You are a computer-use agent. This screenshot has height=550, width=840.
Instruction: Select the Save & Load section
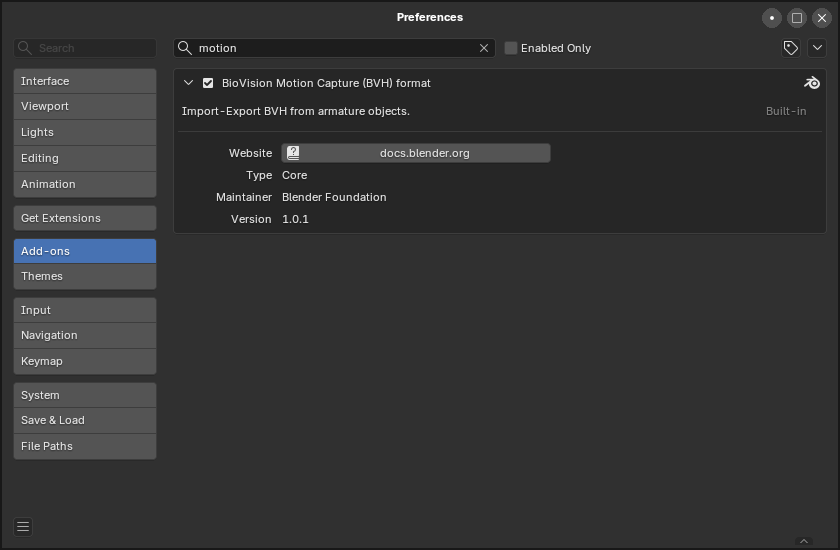[x=85, y=420]
